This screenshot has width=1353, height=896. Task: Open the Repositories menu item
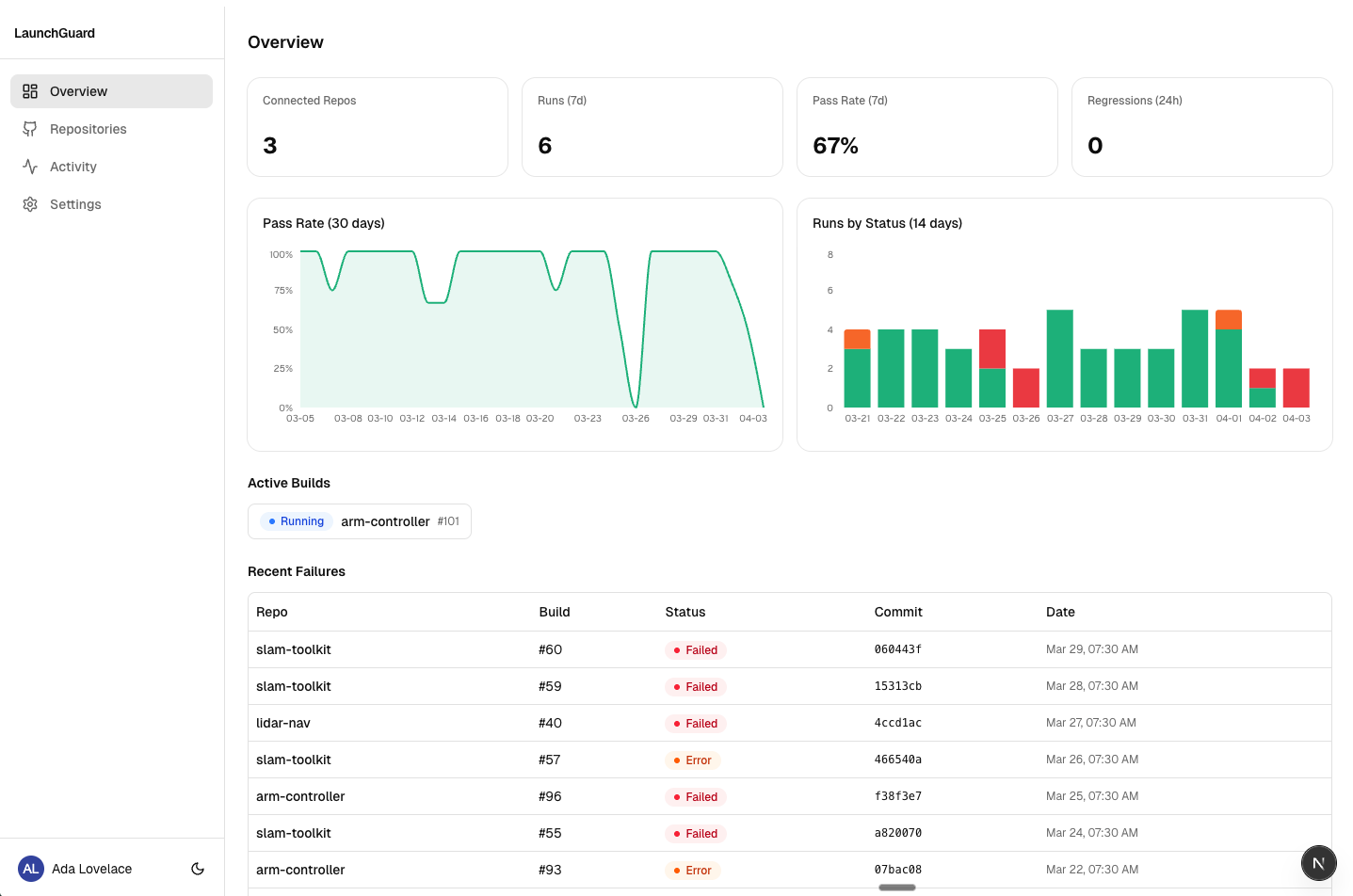pyautogui.click(x=89, y=129)
